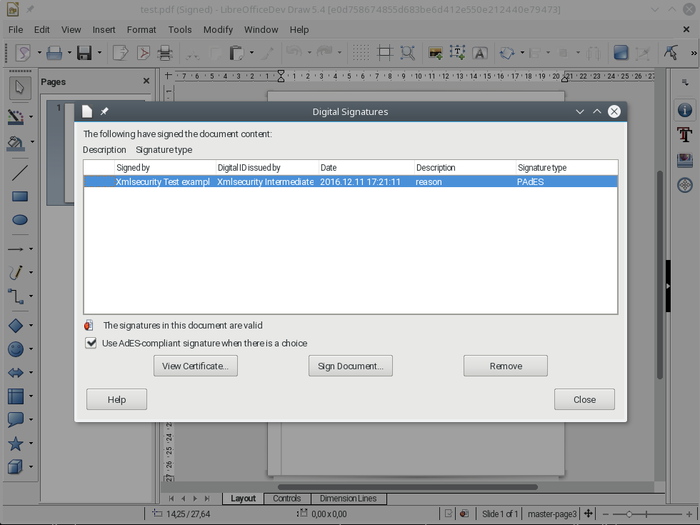Click the Signed by column header
This screenshot has width=700, height=525.
click(x=165, y=168)
